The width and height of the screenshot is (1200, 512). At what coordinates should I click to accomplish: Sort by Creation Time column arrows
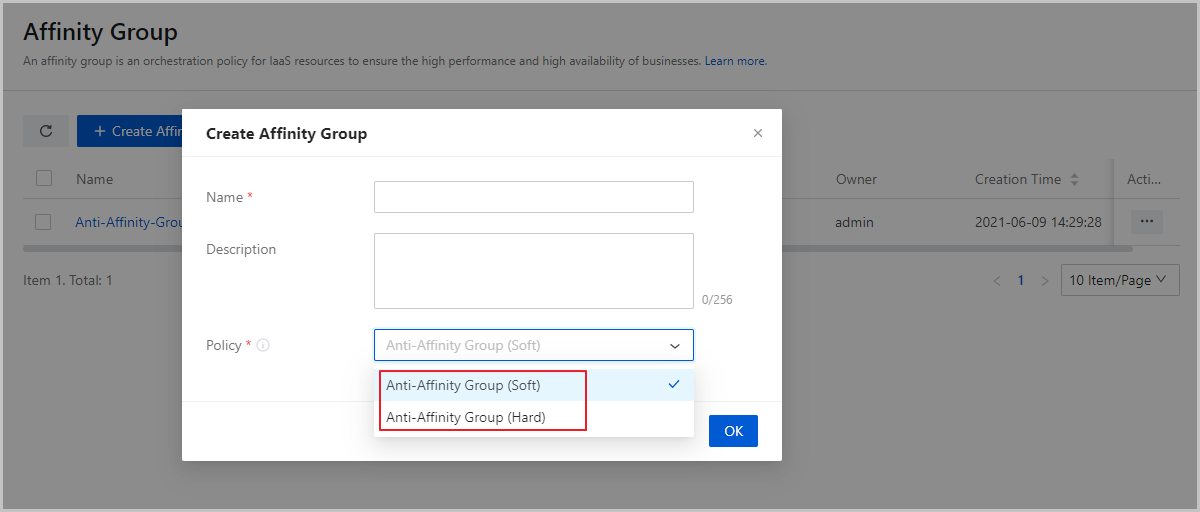pos(1074,180)
